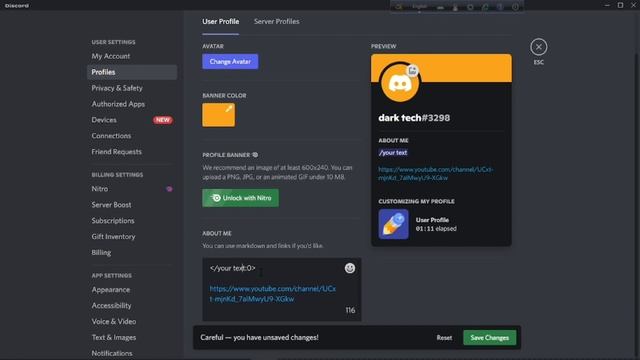Click Unlock with Nitro button
640x360 pixels.
pos(240,198)
